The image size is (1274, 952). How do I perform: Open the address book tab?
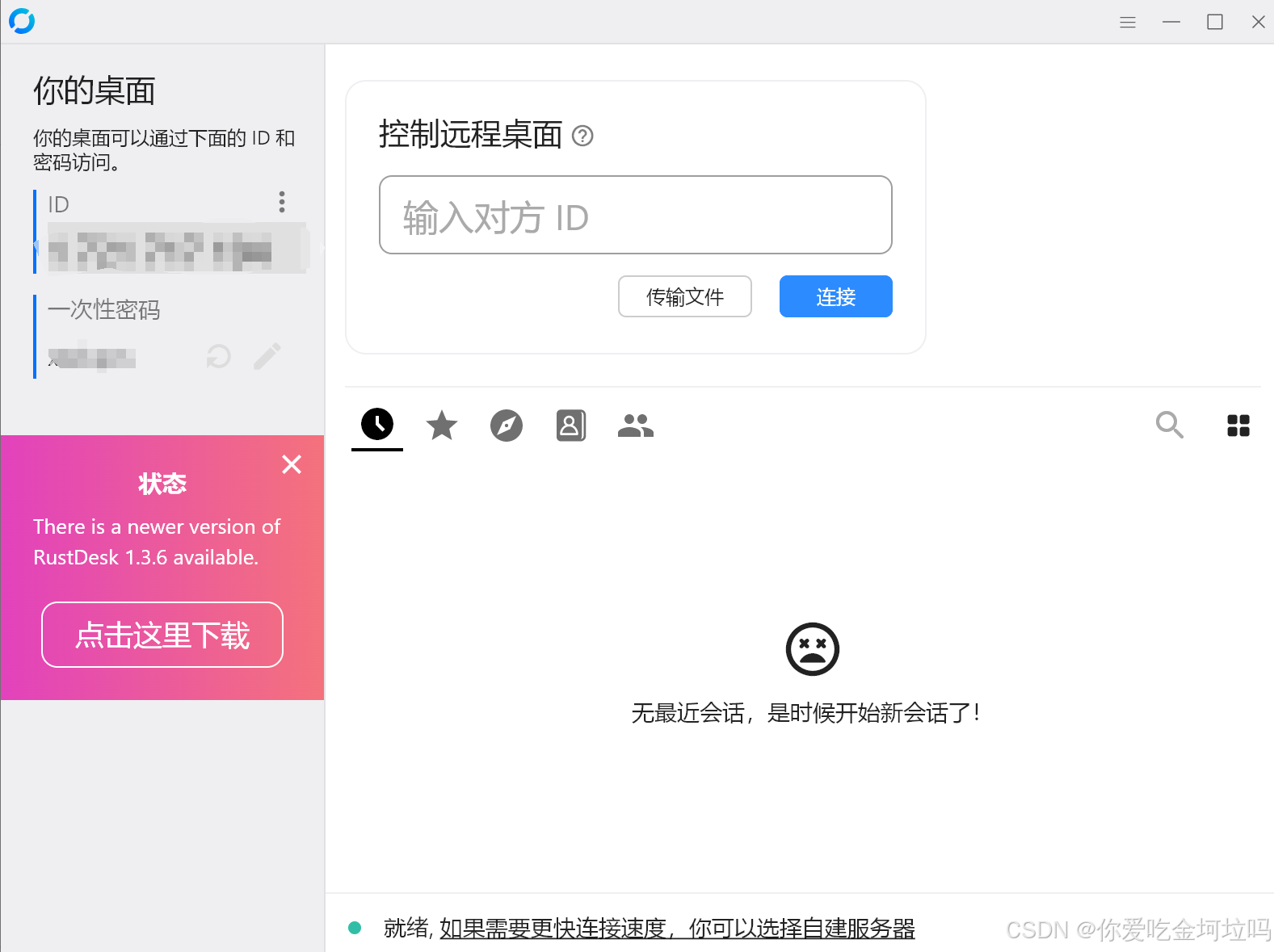571,426
